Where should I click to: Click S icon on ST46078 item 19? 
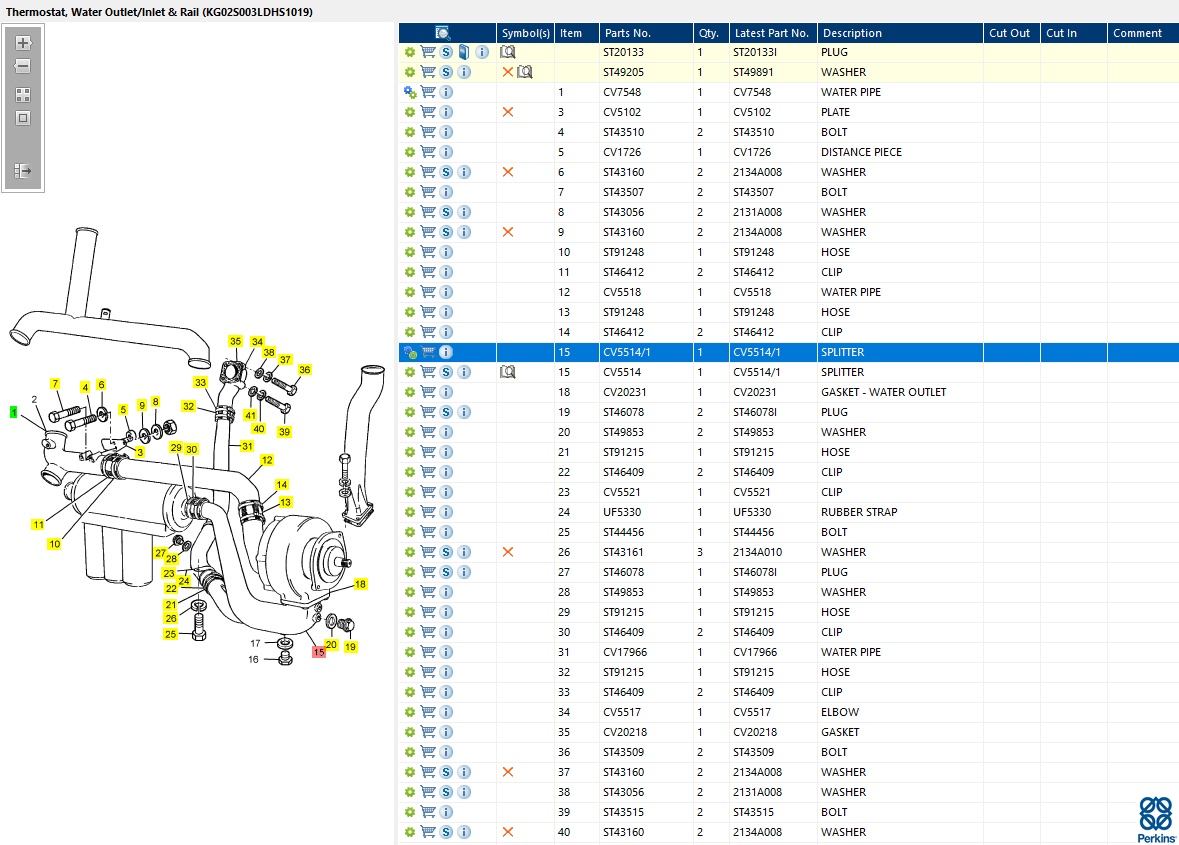click(x=446, y=412)
